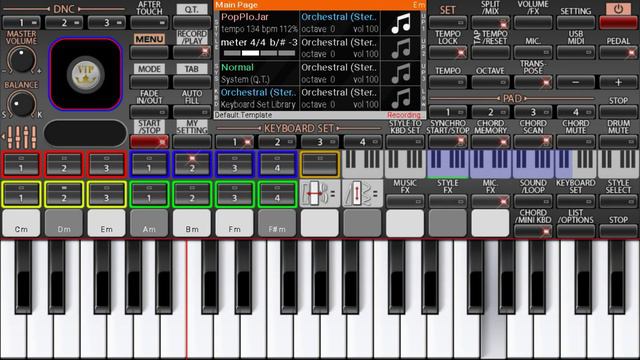Open the List/Options button
This screenshot has height=360, width=640.
pos(576,231)
